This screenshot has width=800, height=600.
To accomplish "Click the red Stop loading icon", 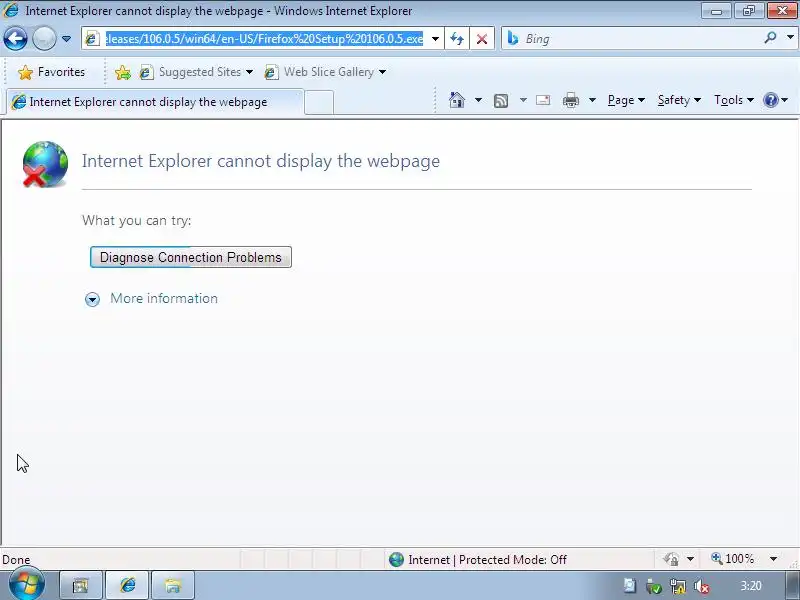I will pos(482,39).
